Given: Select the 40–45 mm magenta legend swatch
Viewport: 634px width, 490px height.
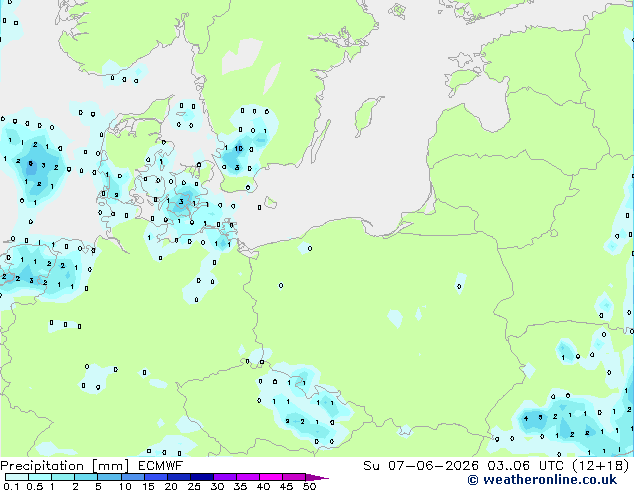Looking at the screenshot, I should tap(271, 477).
